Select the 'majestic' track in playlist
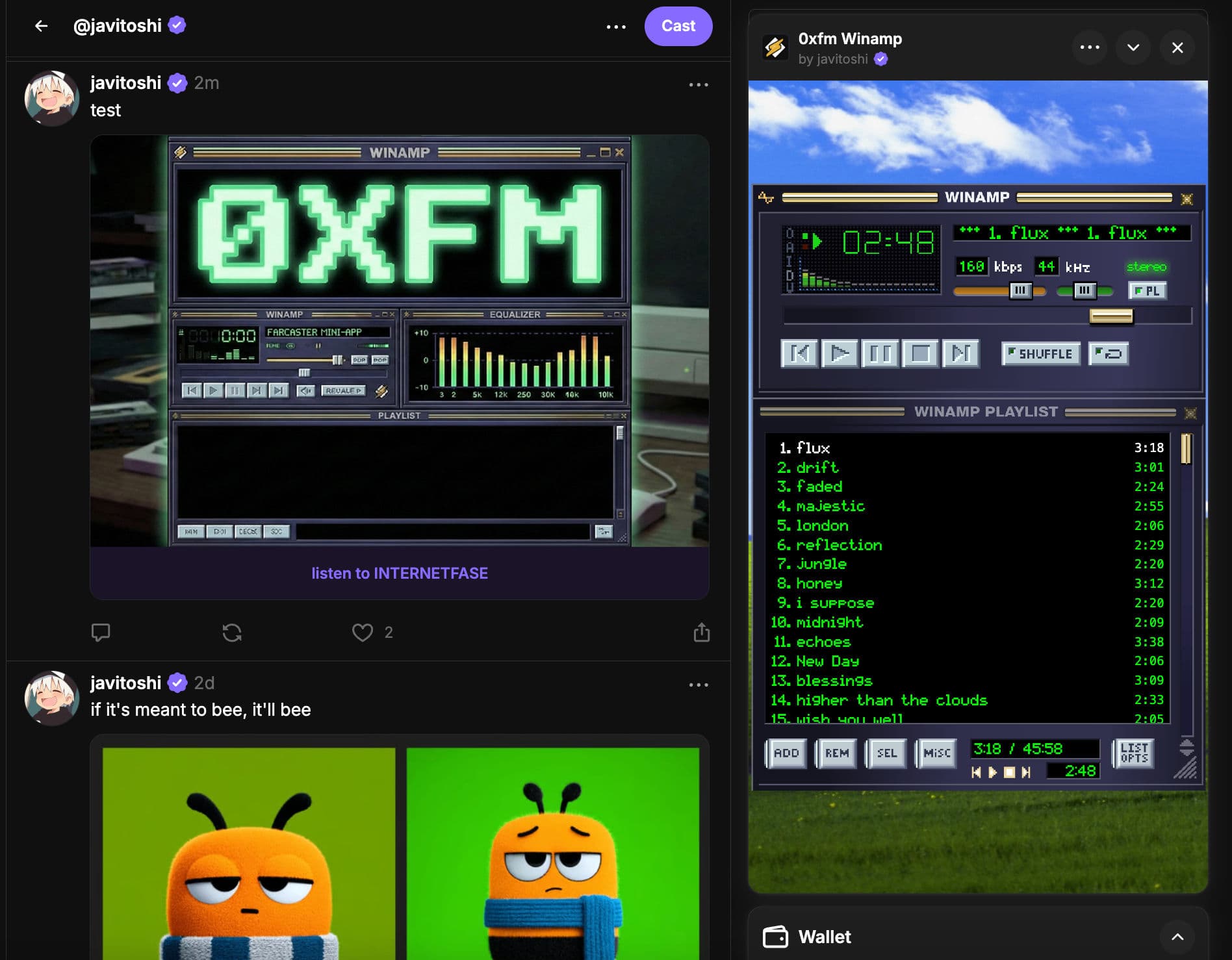This screenshot has height=960, width=1232. click(x=830, y=506)
